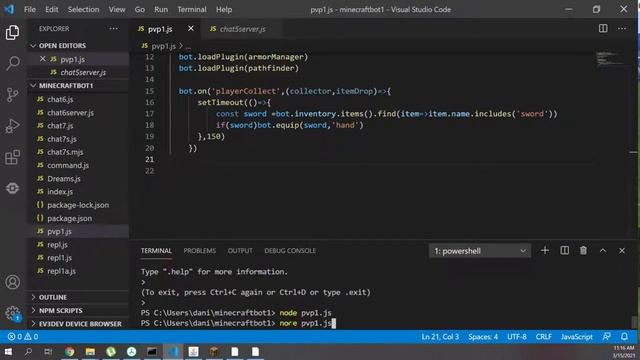640x360 pixels.
Task: Change the UTF-8 encoding setting
Action: [517, 337]
